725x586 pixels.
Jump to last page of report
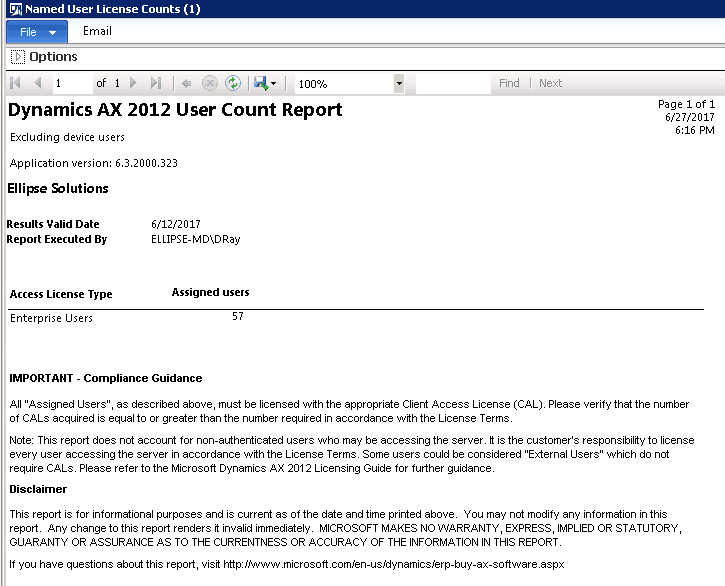click(156, 83)
